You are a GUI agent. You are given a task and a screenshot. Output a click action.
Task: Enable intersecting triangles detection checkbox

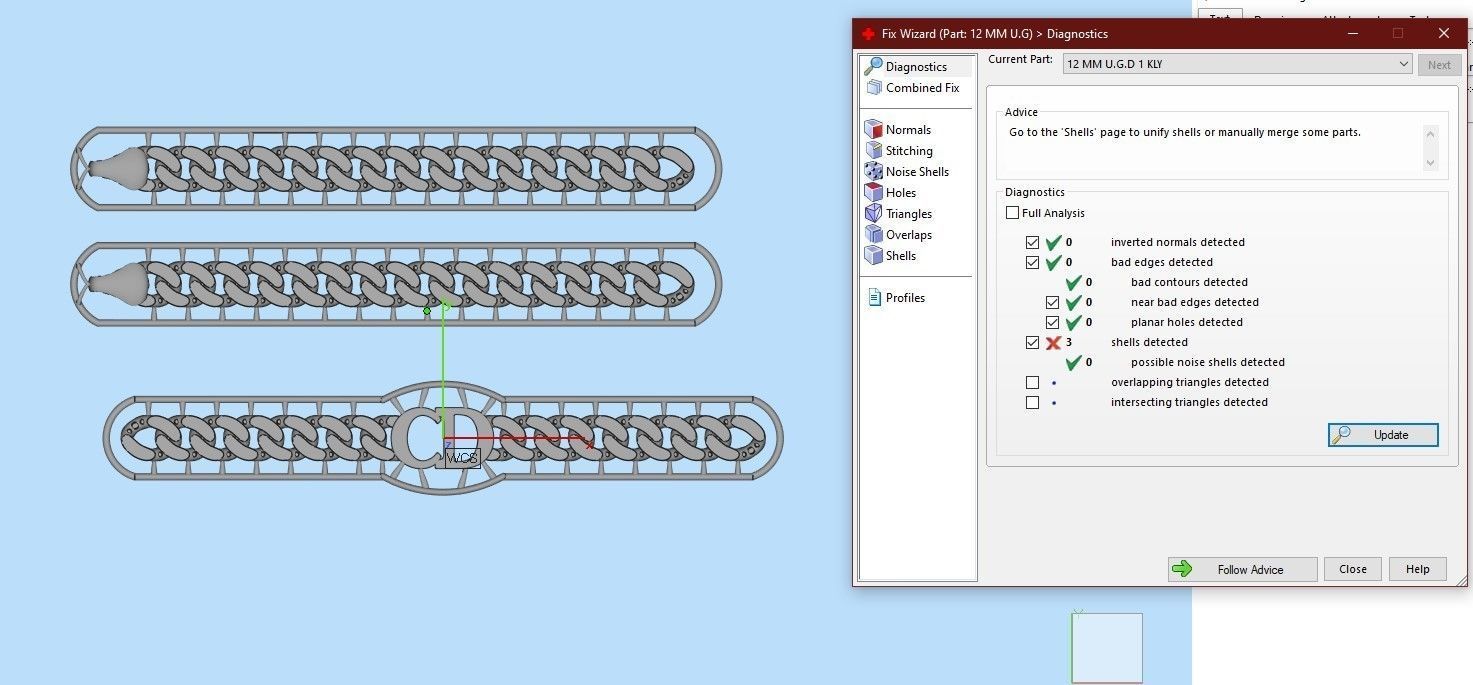coord(1032,403)
